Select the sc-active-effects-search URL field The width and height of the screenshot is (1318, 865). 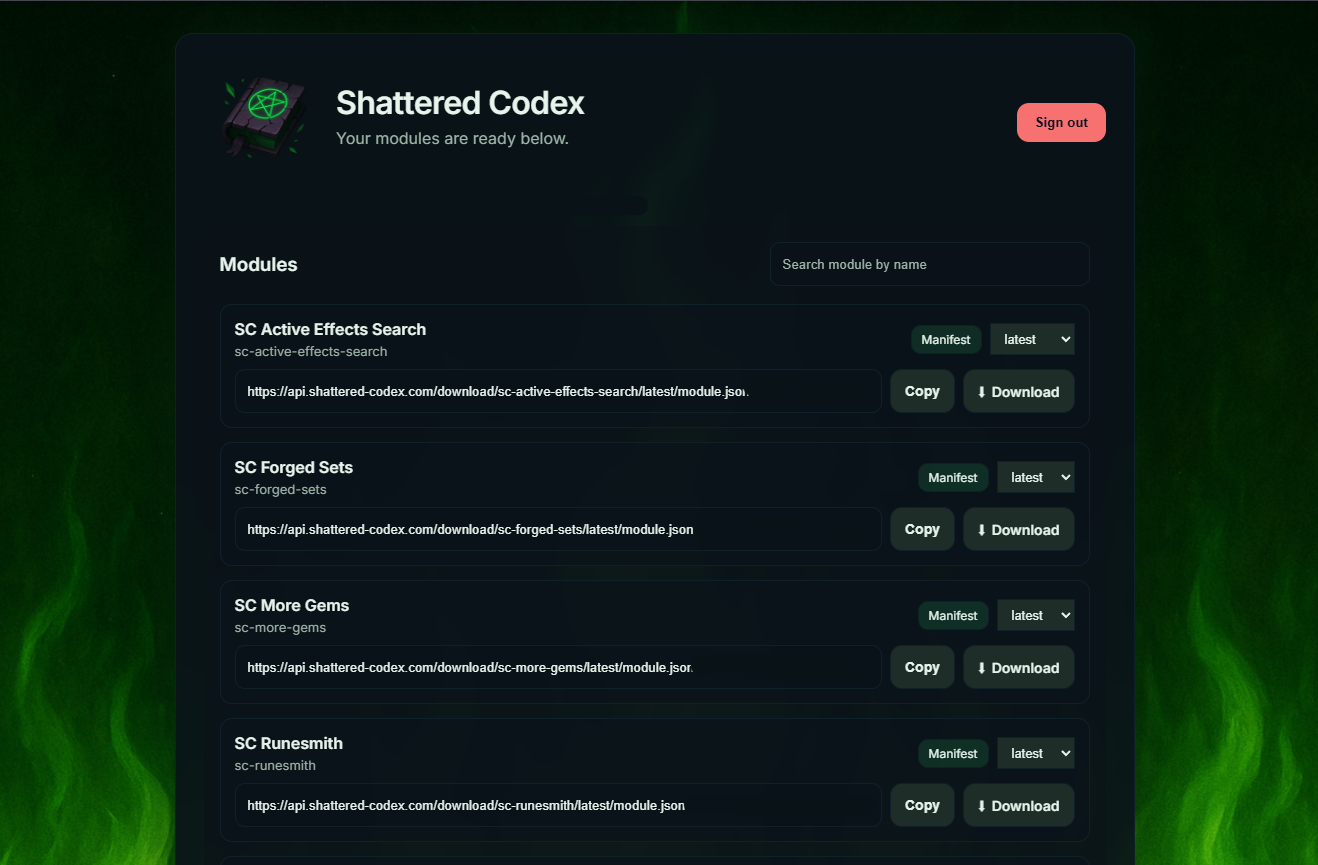pos(558,391)
